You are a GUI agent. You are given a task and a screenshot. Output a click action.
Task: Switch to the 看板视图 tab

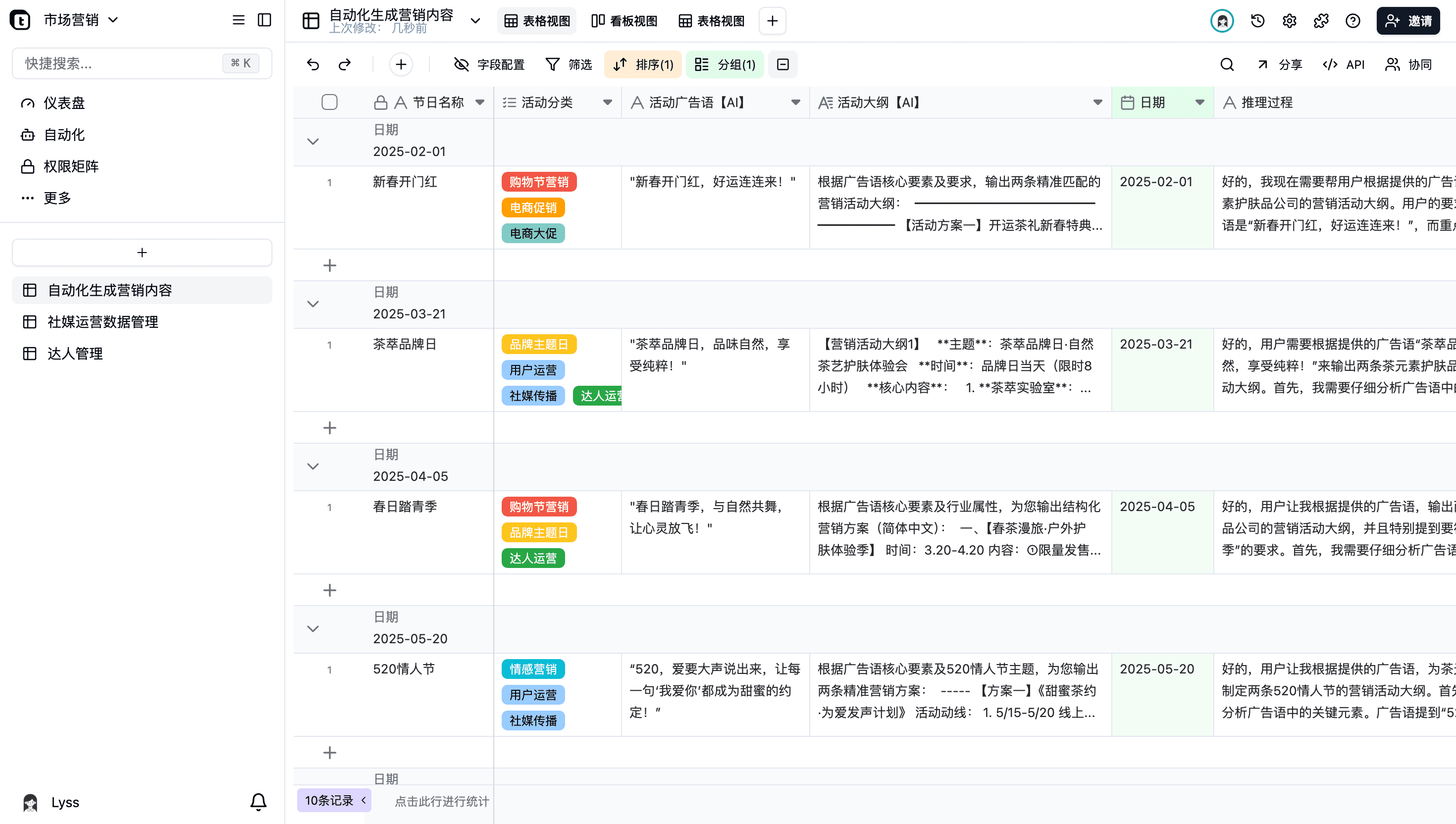pos(624,21)
